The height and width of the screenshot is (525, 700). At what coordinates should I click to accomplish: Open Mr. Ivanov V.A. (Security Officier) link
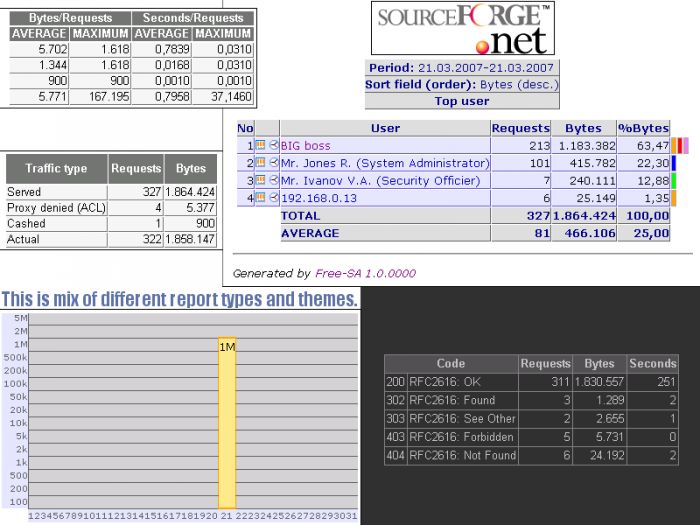coord(380,180)
